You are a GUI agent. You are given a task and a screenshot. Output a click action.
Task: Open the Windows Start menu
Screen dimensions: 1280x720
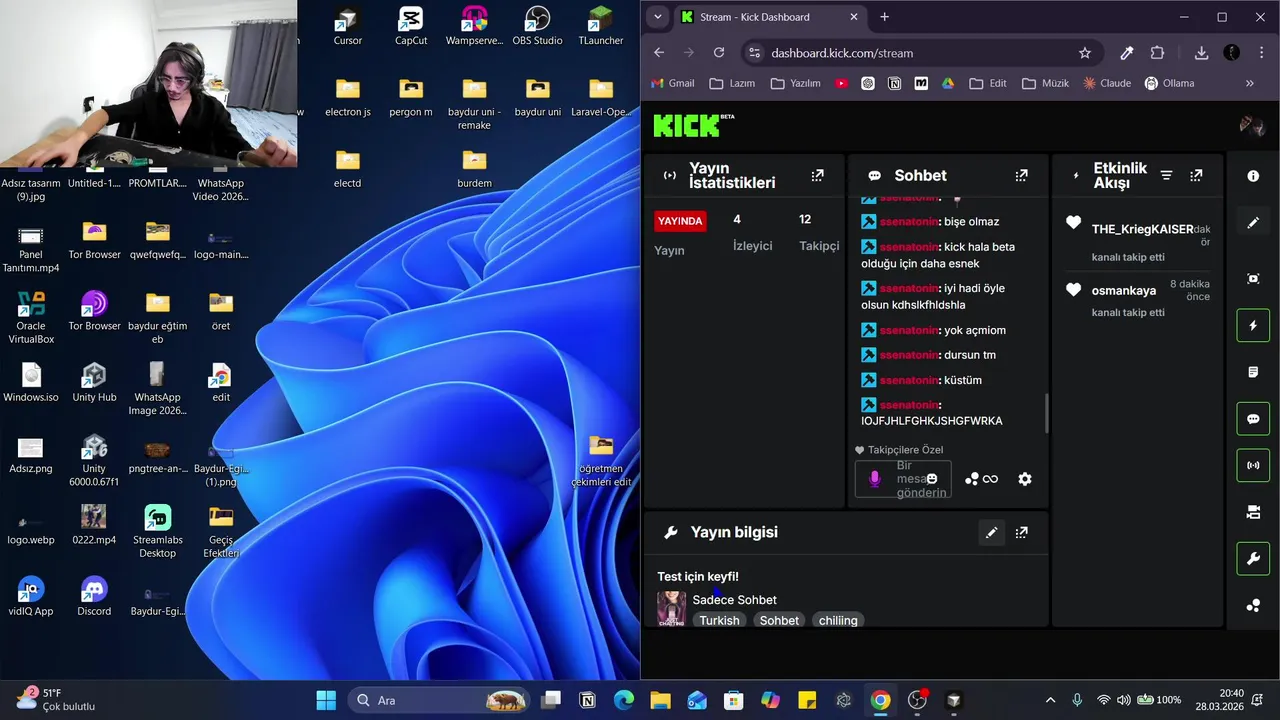click(326, 700)
